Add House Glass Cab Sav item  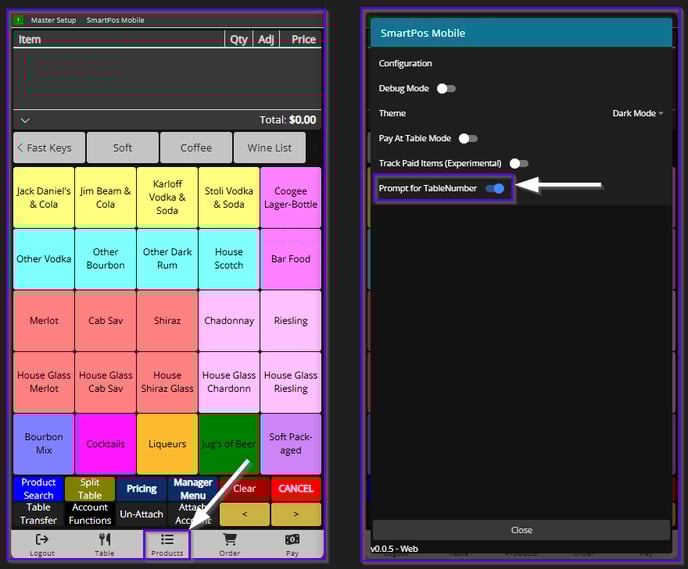coord(105,382)
